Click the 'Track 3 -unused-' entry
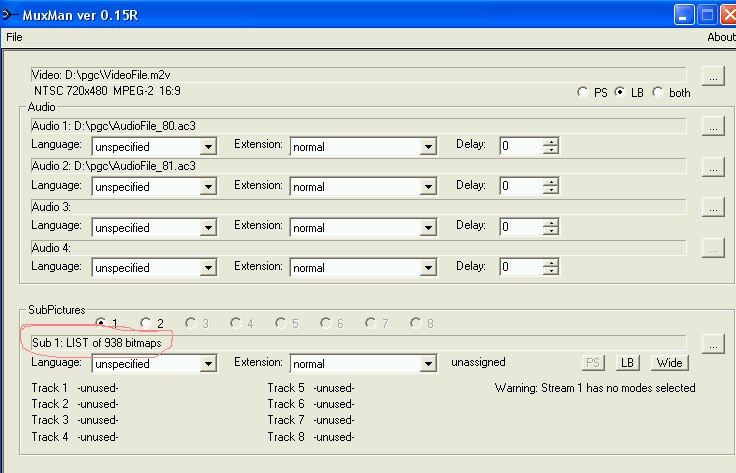 click(x=75, y=420)
